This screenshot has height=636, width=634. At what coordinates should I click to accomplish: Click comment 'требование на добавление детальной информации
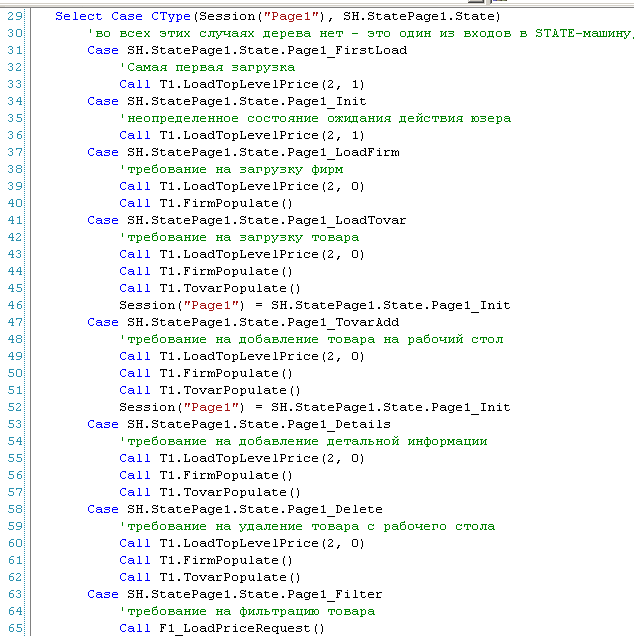303,441
